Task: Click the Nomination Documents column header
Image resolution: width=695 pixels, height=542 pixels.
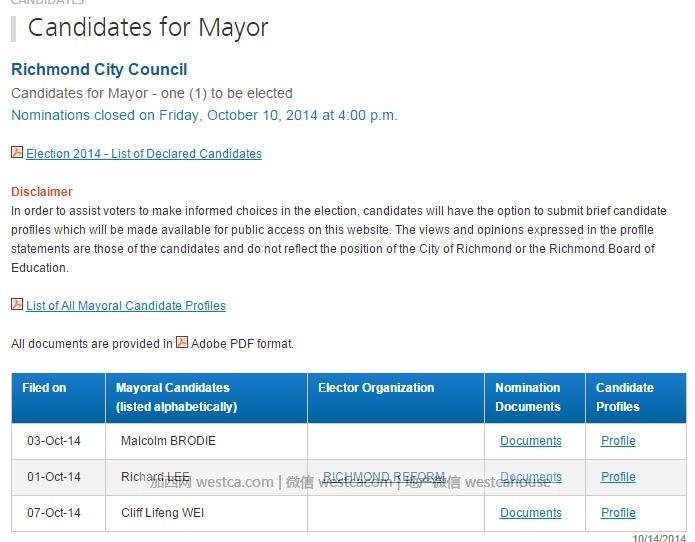Action: pos(535,398)
